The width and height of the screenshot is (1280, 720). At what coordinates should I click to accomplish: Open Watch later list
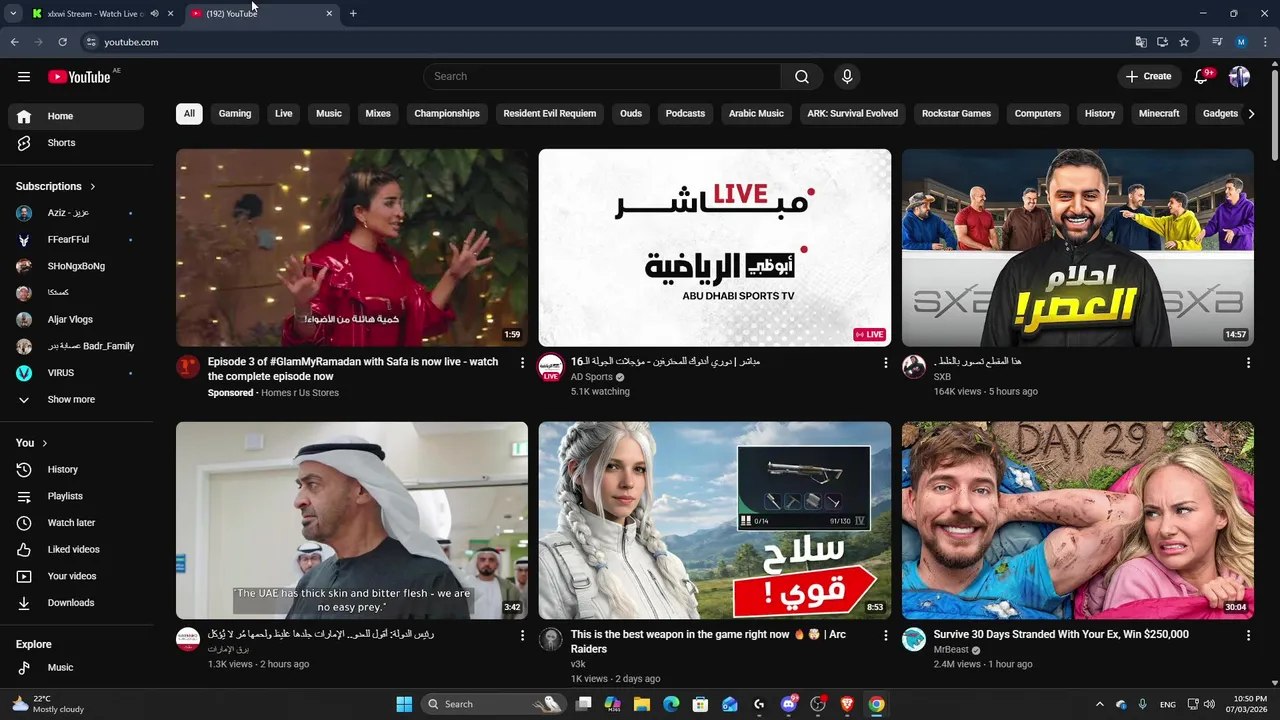(x=76, y=523)
